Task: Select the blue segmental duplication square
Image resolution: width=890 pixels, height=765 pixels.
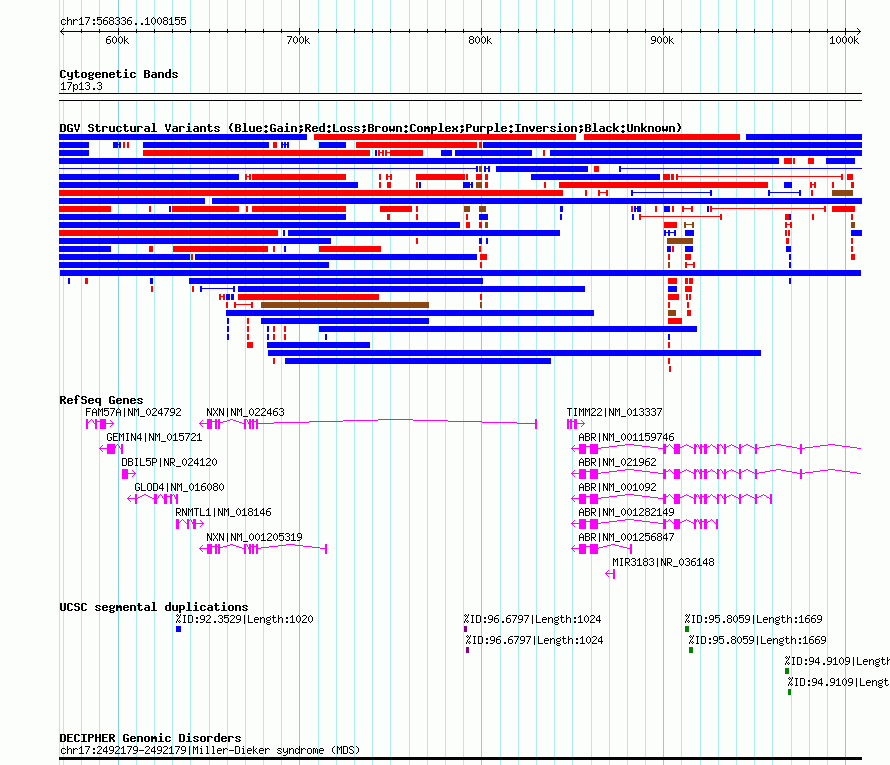Action: (x=178, y=629)
